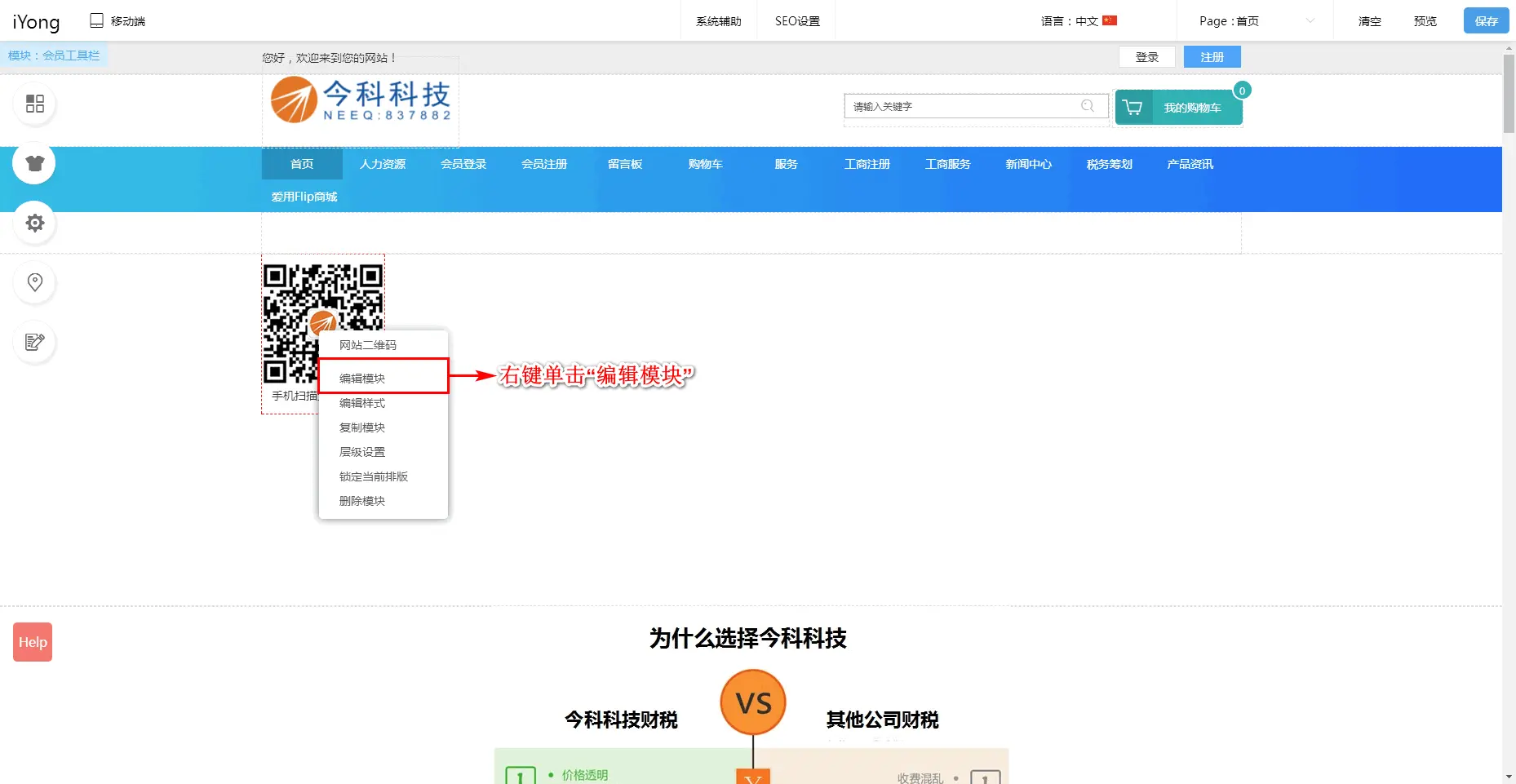1516x784 pixels.
Task: Open 人力资源 in navigation bar
Action: pyautogui.click(x=383, y=164)
